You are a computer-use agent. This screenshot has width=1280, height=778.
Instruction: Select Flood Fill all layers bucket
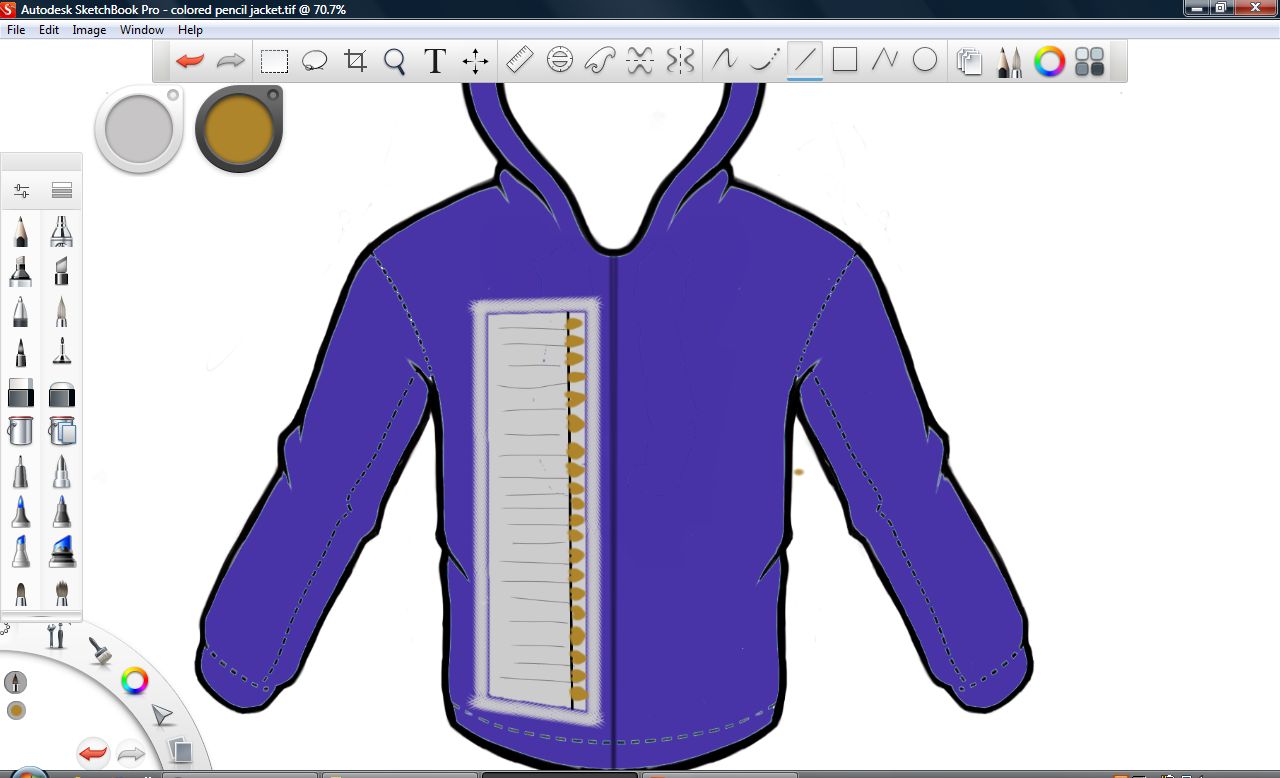coord(62,431)
